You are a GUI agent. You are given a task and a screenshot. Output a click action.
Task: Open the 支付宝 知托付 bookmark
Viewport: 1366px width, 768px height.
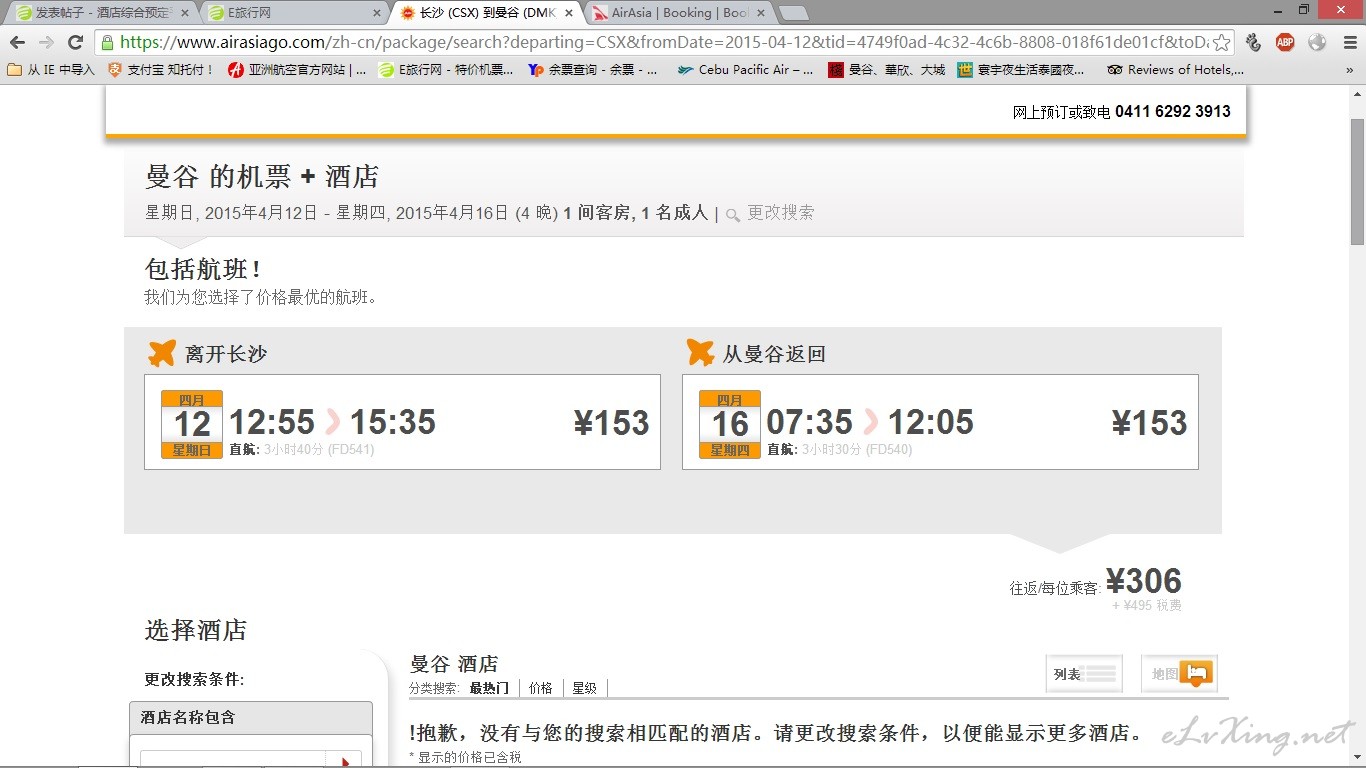(161, 70)
